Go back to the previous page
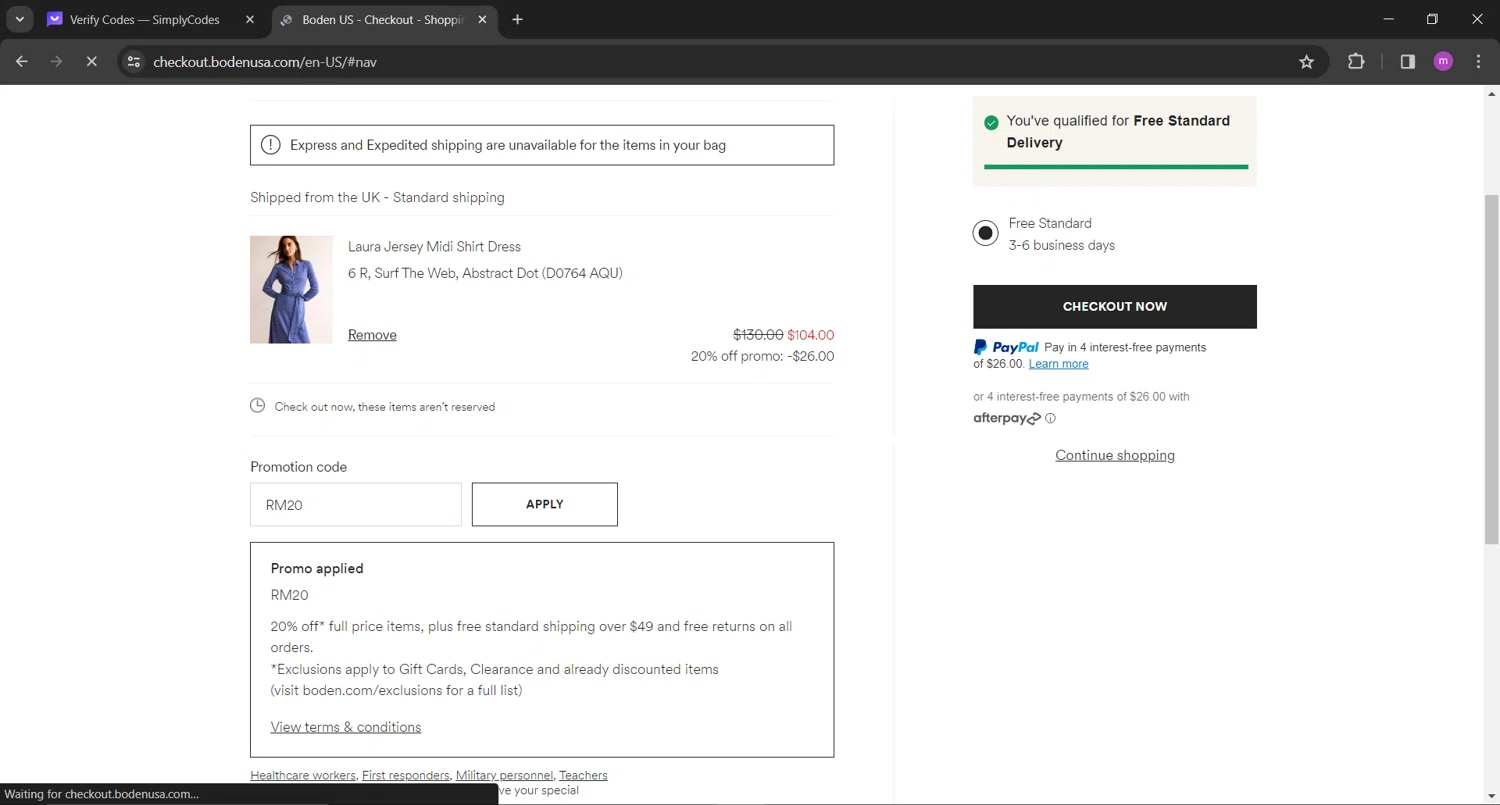This screenshot has height=805, width=1500. click(21, 62)
